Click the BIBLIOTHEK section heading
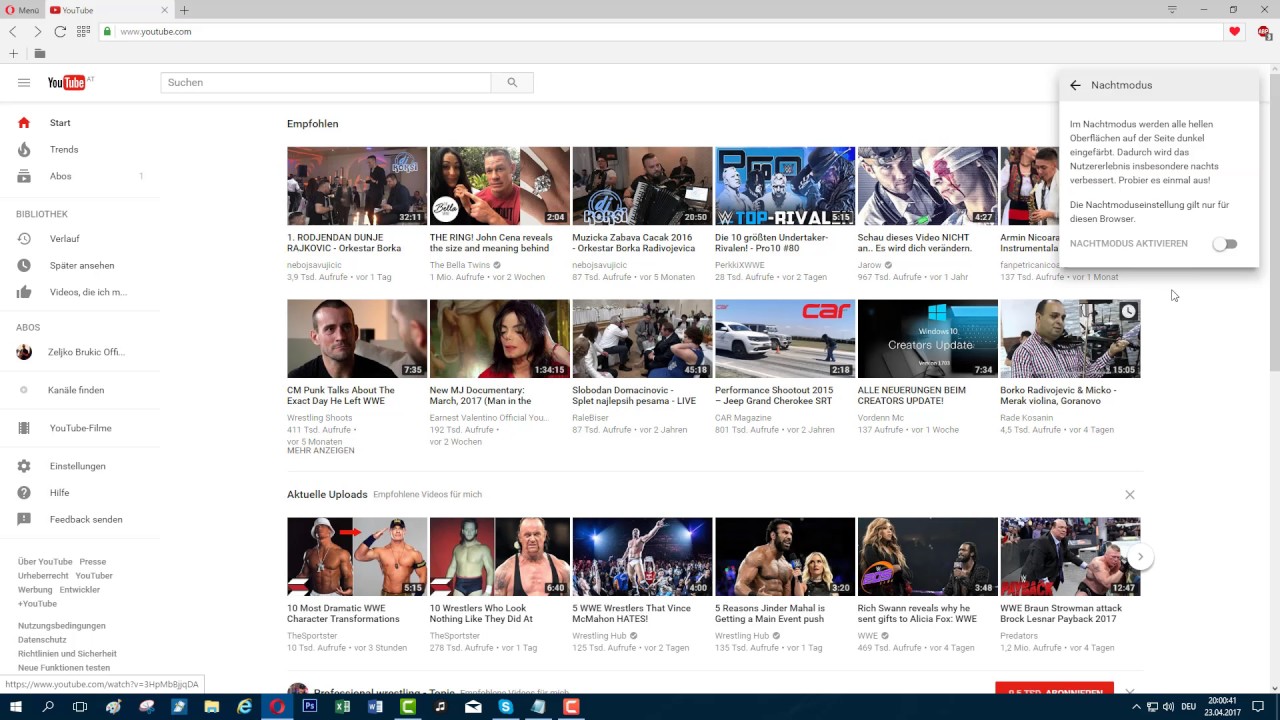Image resolution: width=1280 pixels, height=720 pixels. tap(42, 214)
